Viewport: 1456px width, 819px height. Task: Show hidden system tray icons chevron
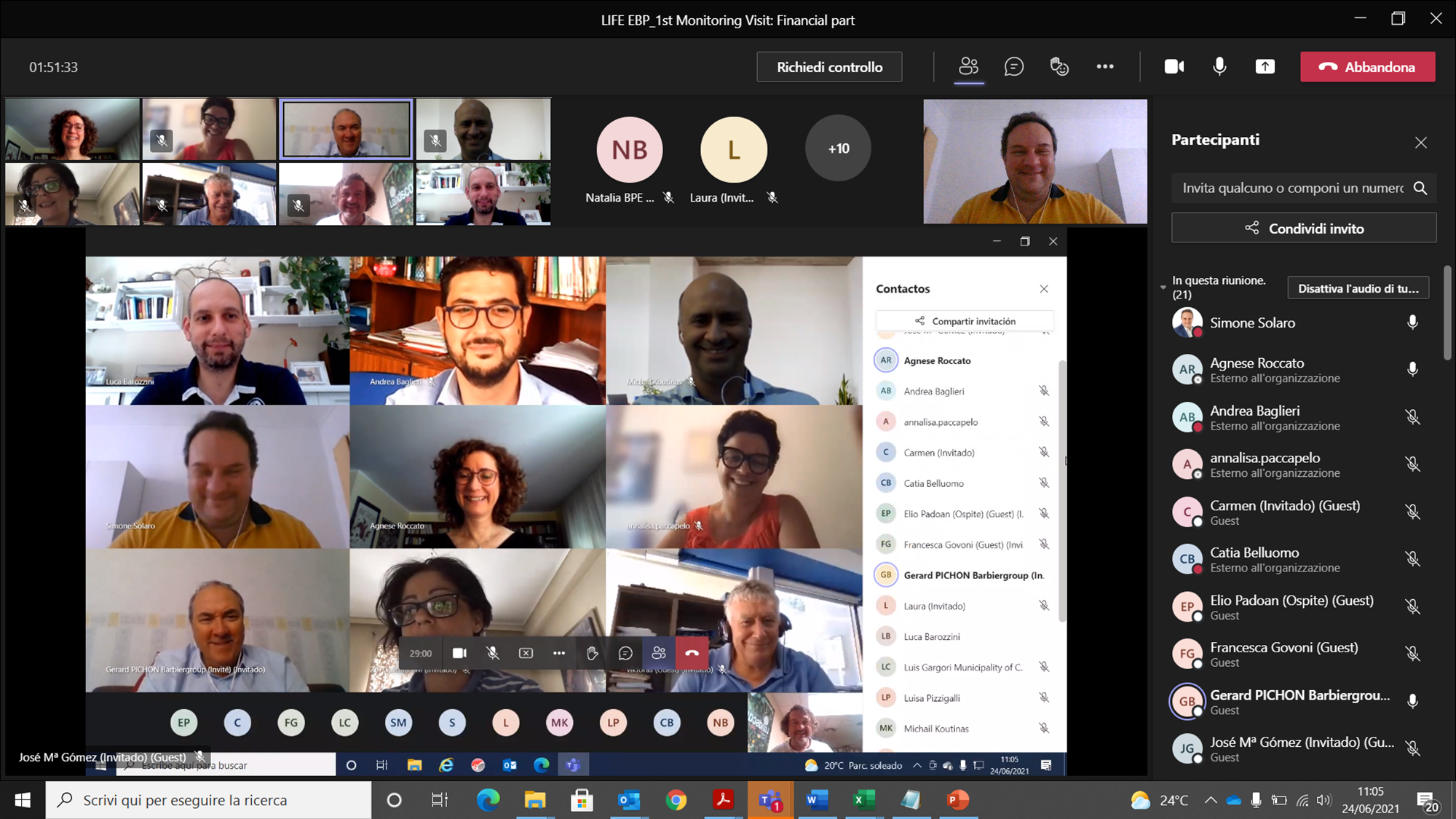point(1210,800)
